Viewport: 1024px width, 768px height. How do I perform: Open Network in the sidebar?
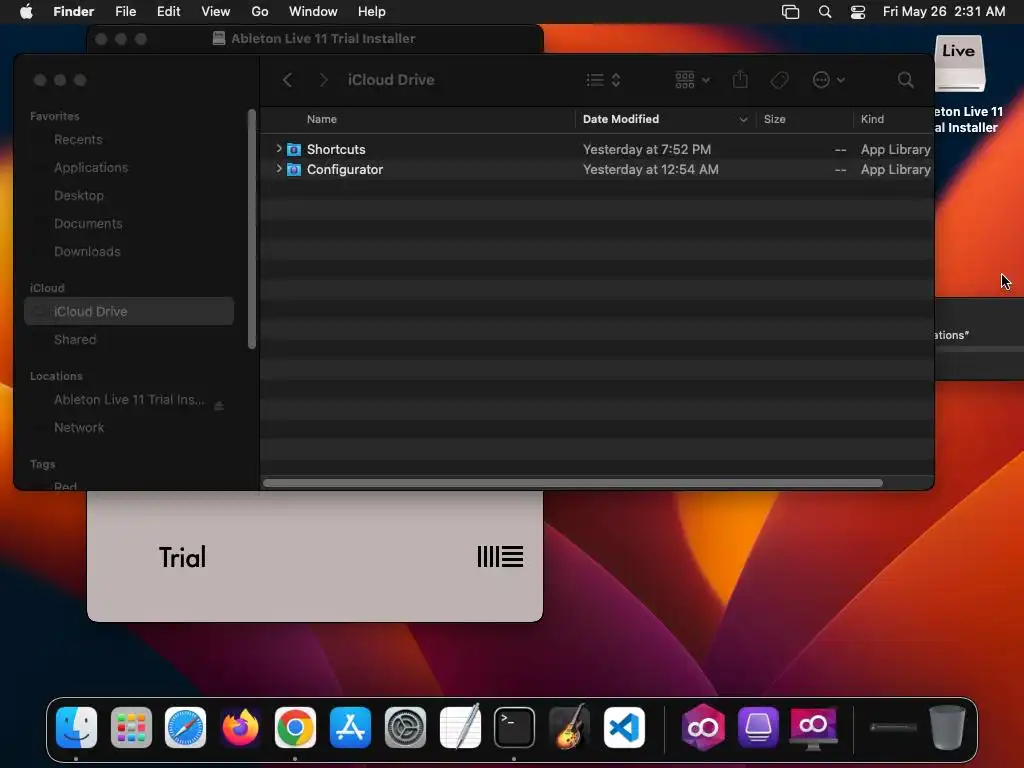[78, 427]
